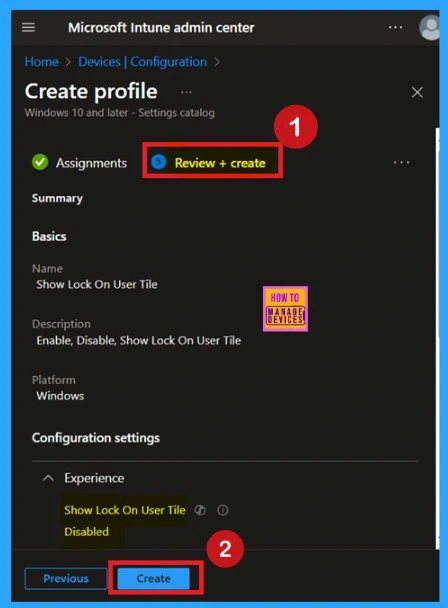Open the hamburger navigation menu

(x=28, y=28)
